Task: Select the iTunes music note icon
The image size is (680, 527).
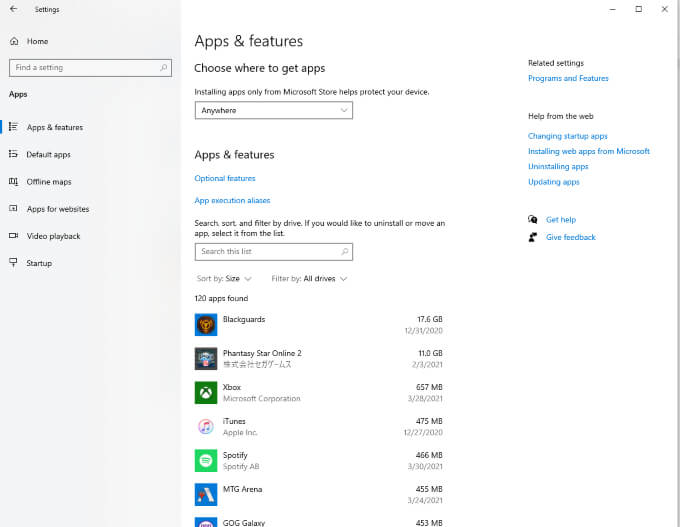Action: pos(206,426)
